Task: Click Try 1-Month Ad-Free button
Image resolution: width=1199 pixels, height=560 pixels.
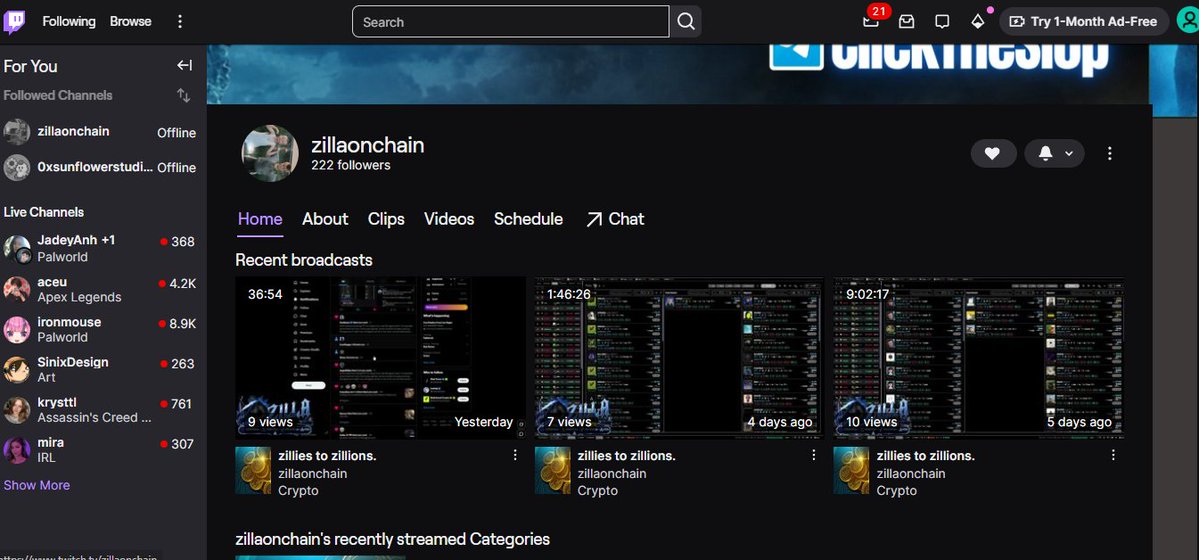Action: pos(1084,21)
